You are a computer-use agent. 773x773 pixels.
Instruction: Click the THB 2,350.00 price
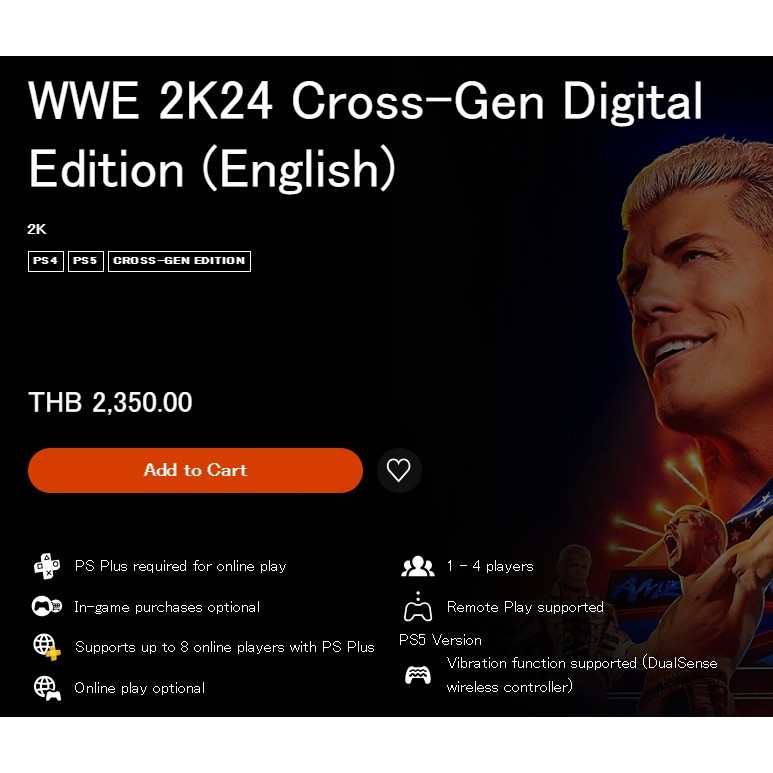coord(110,402)
